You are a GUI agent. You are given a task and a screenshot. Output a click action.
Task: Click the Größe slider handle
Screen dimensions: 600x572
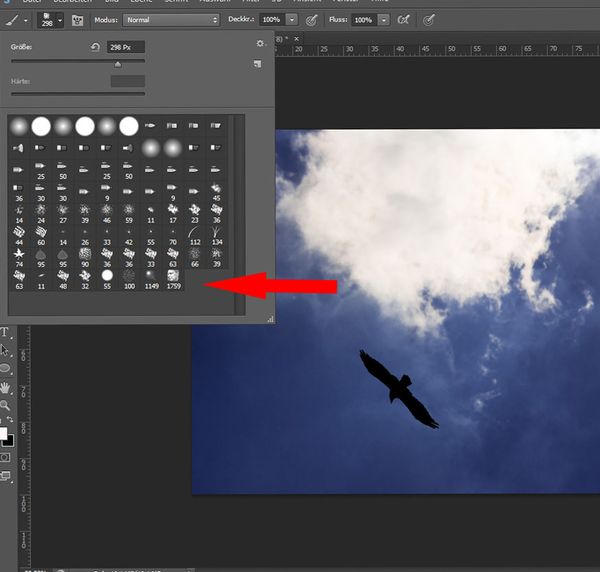click(117, 63)
